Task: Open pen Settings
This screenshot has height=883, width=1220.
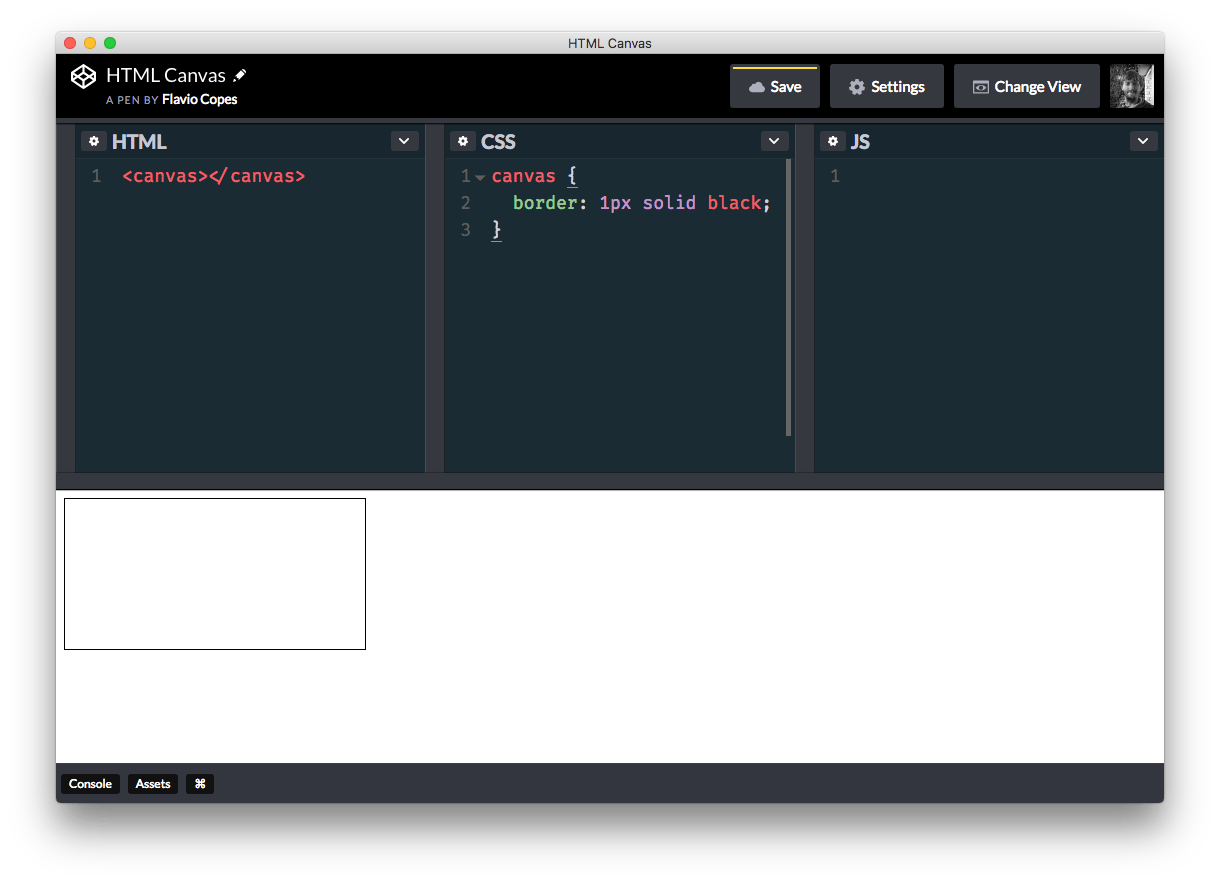Action: 886,87
